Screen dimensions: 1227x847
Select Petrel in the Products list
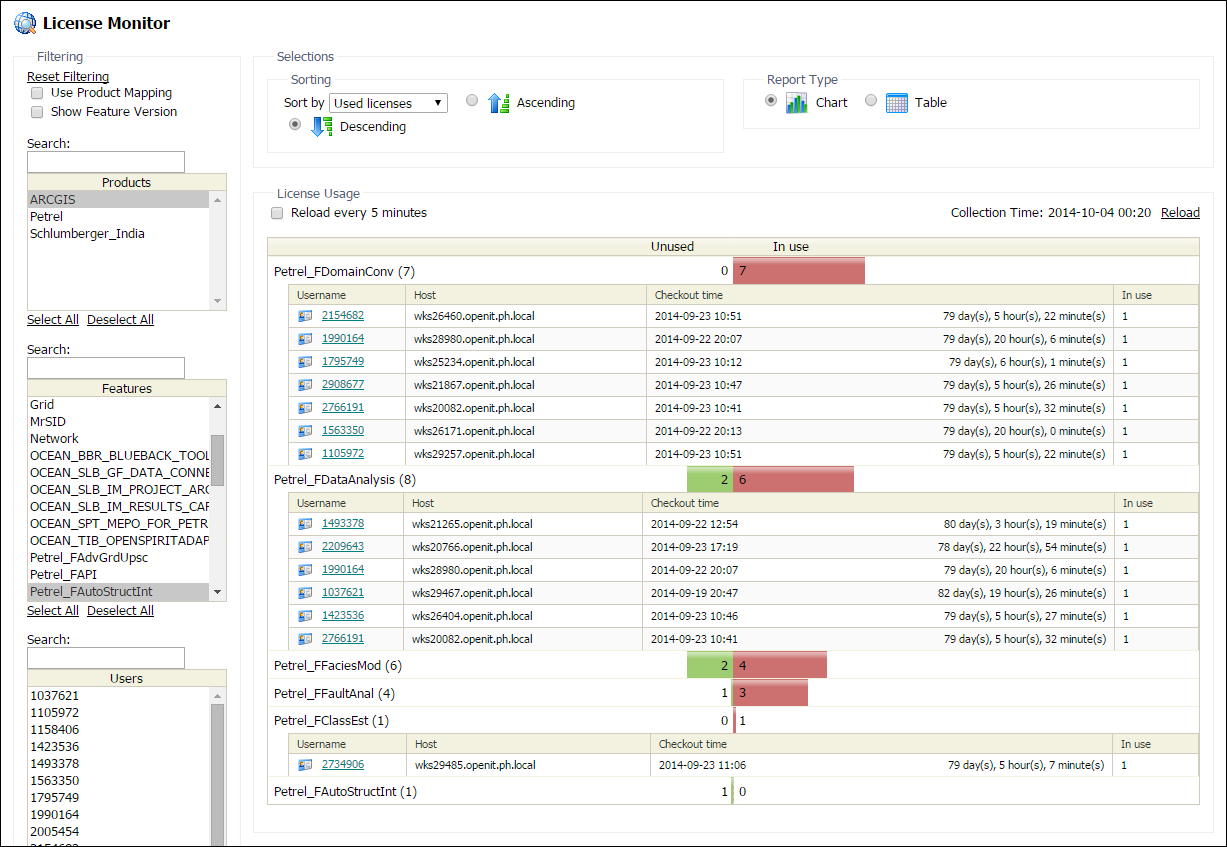point(46,217)
